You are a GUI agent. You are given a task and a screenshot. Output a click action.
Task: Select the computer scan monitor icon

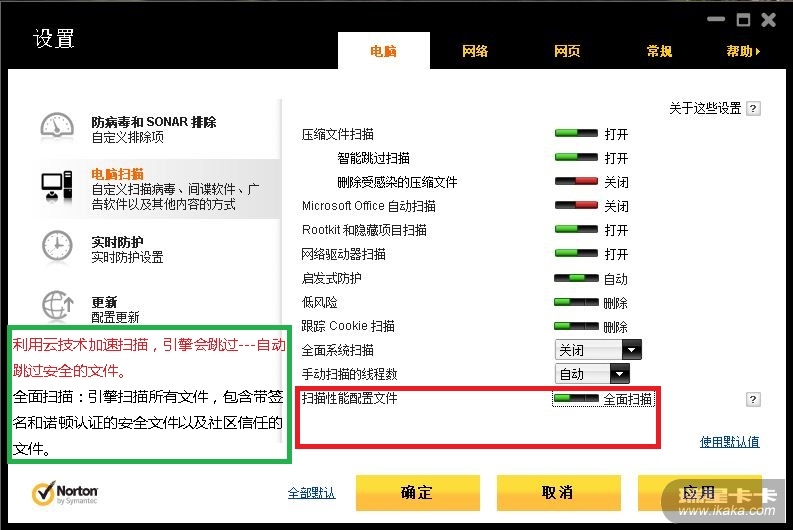(57, 187)
